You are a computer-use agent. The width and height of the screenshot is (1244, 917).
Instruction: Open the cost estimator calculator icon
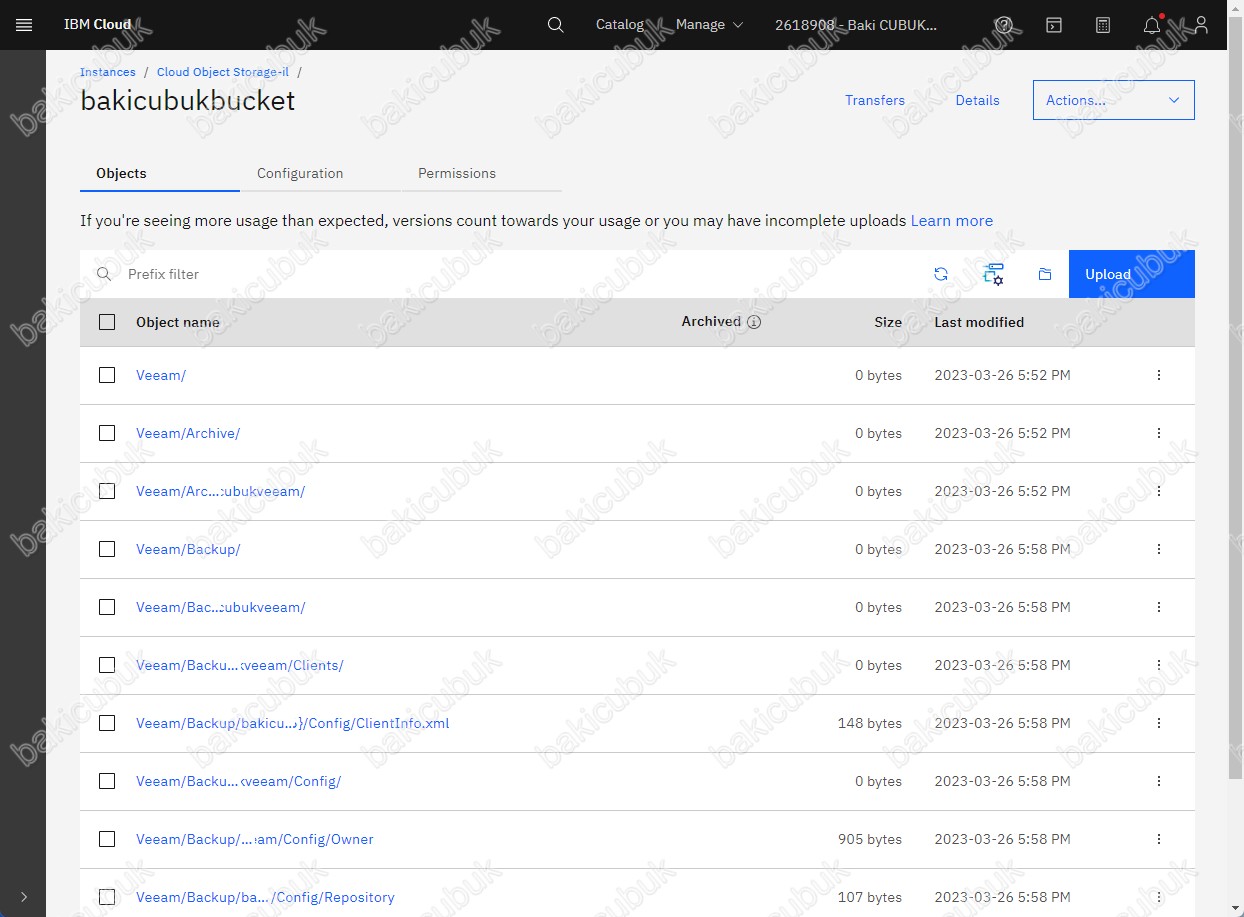coord(1103,25)
